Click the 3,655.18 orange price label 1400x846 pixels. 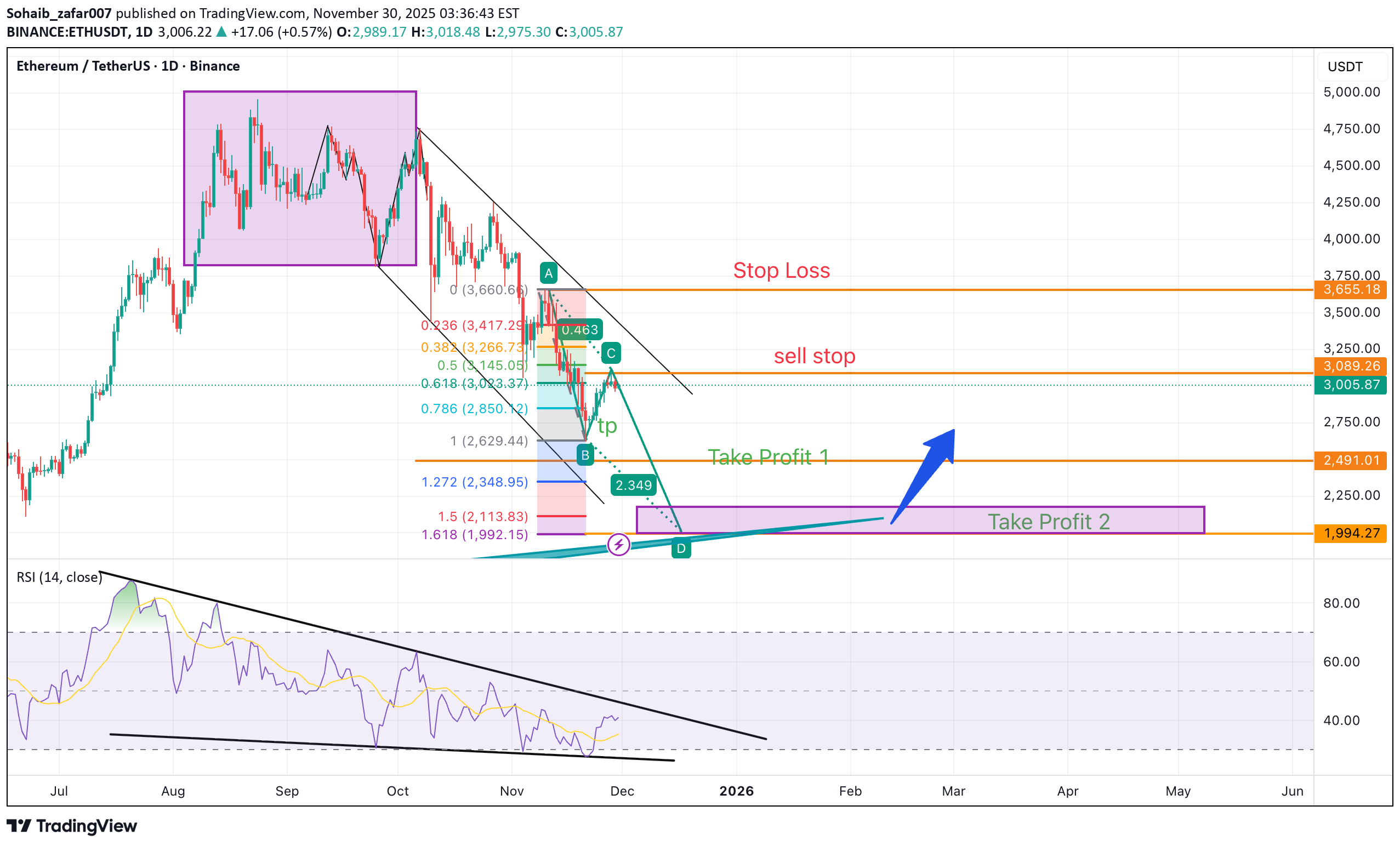point(1351,289)
